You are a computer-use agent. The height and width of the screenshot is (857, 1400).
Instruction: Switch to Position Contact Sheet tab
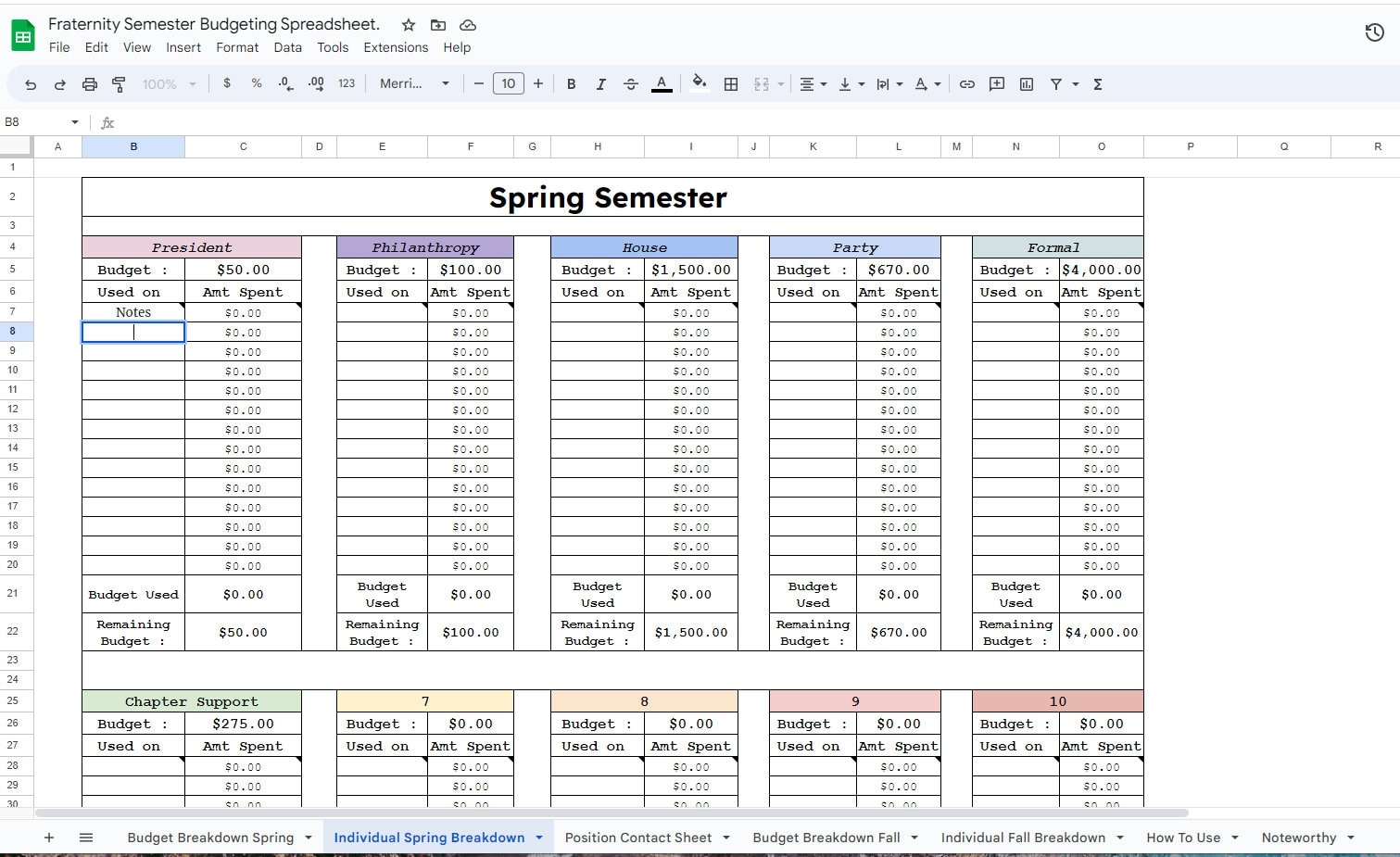[637, 838]
